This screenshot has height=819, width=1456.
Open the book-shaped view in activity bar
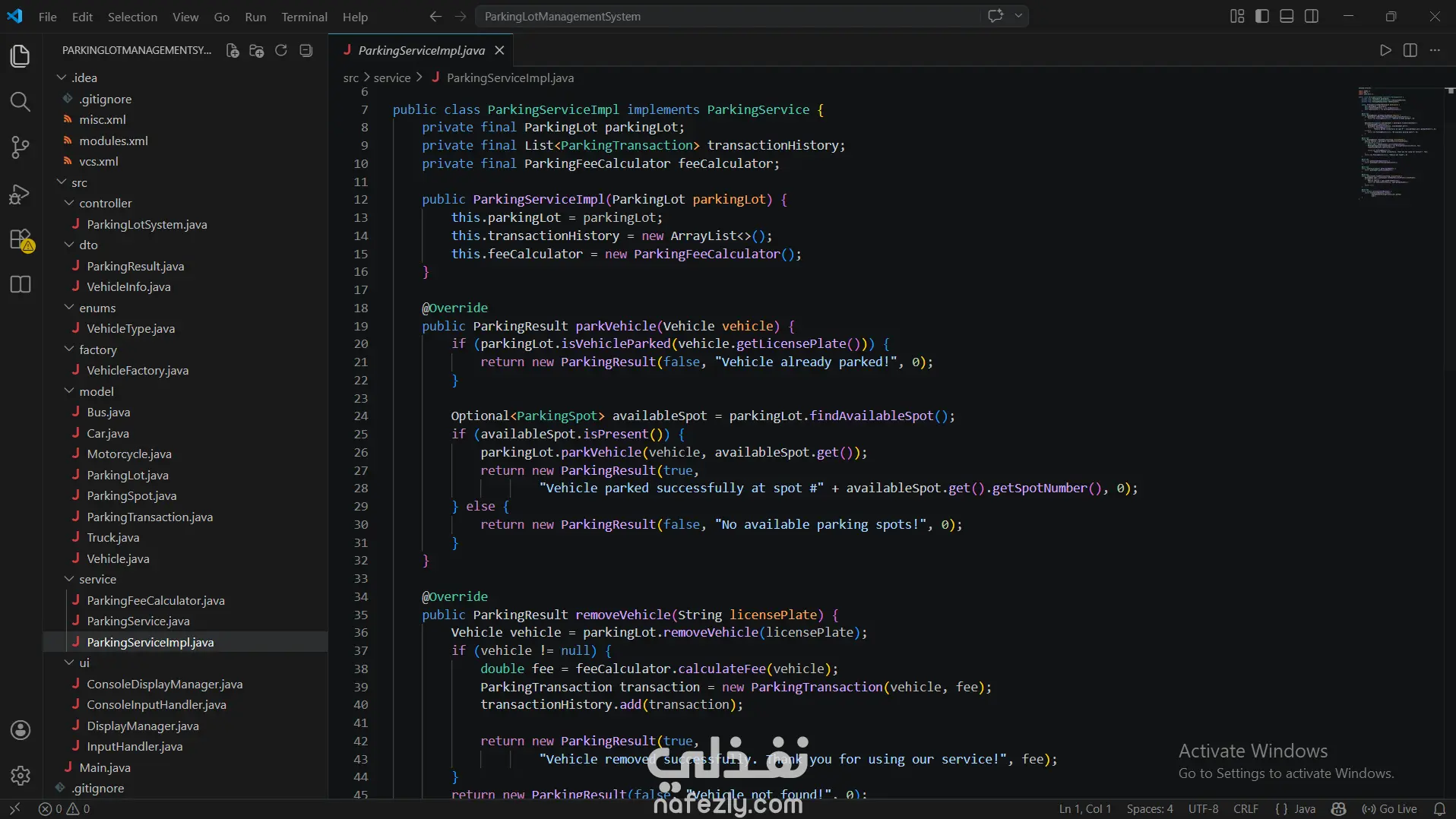tap(21, 285)
